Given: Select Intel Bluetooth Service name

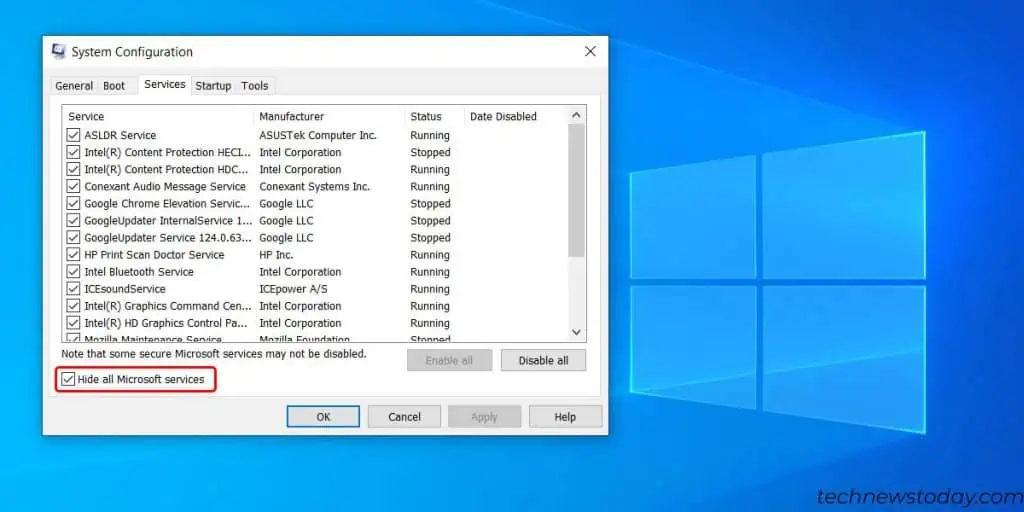Looking at the screenshot, I should coord(139,272).
